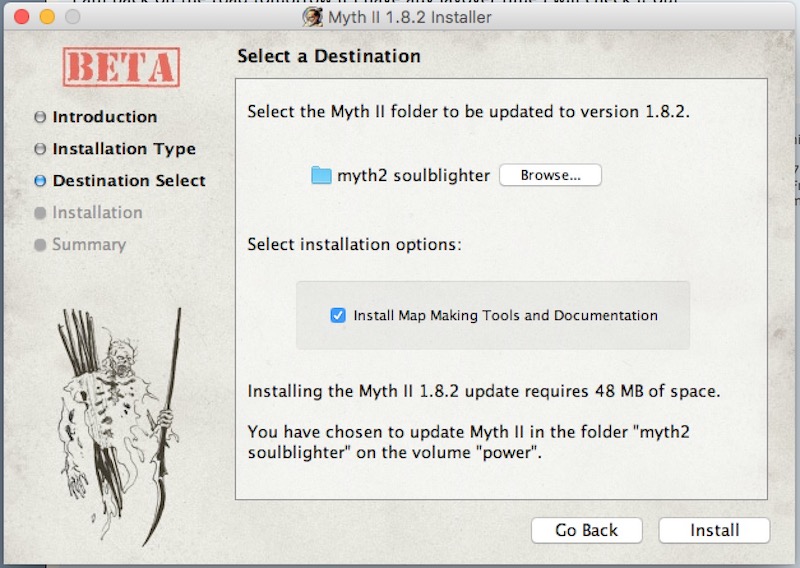Minimize the installer with the yellow button
Image resolution: width=800 pixels, height=568 pixels.
click(47, 17)
